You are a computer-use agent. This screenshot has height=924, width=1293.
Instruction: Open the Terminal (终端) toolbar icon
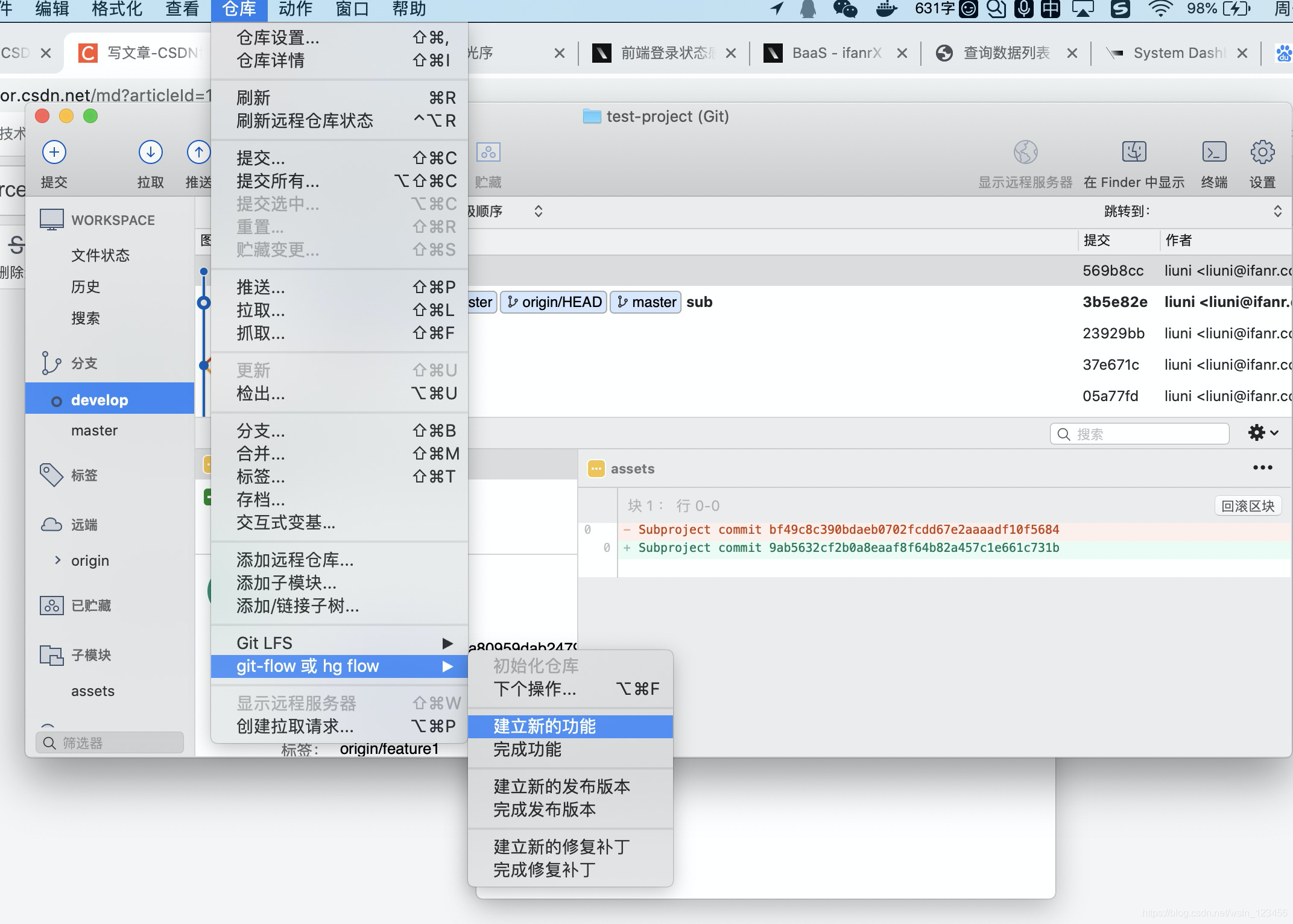1213,153
